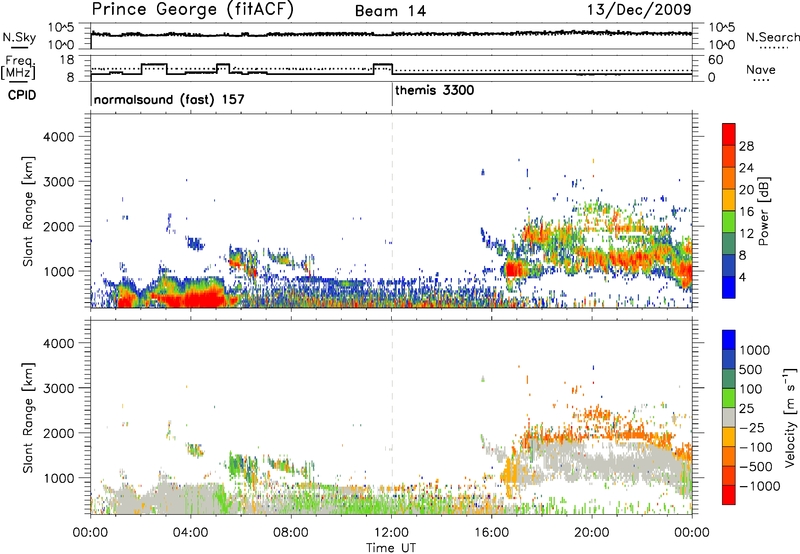This screenshot has width=800, height=554.
Task: Click the '08:00' time tick label
Action: tap(291, 533)
